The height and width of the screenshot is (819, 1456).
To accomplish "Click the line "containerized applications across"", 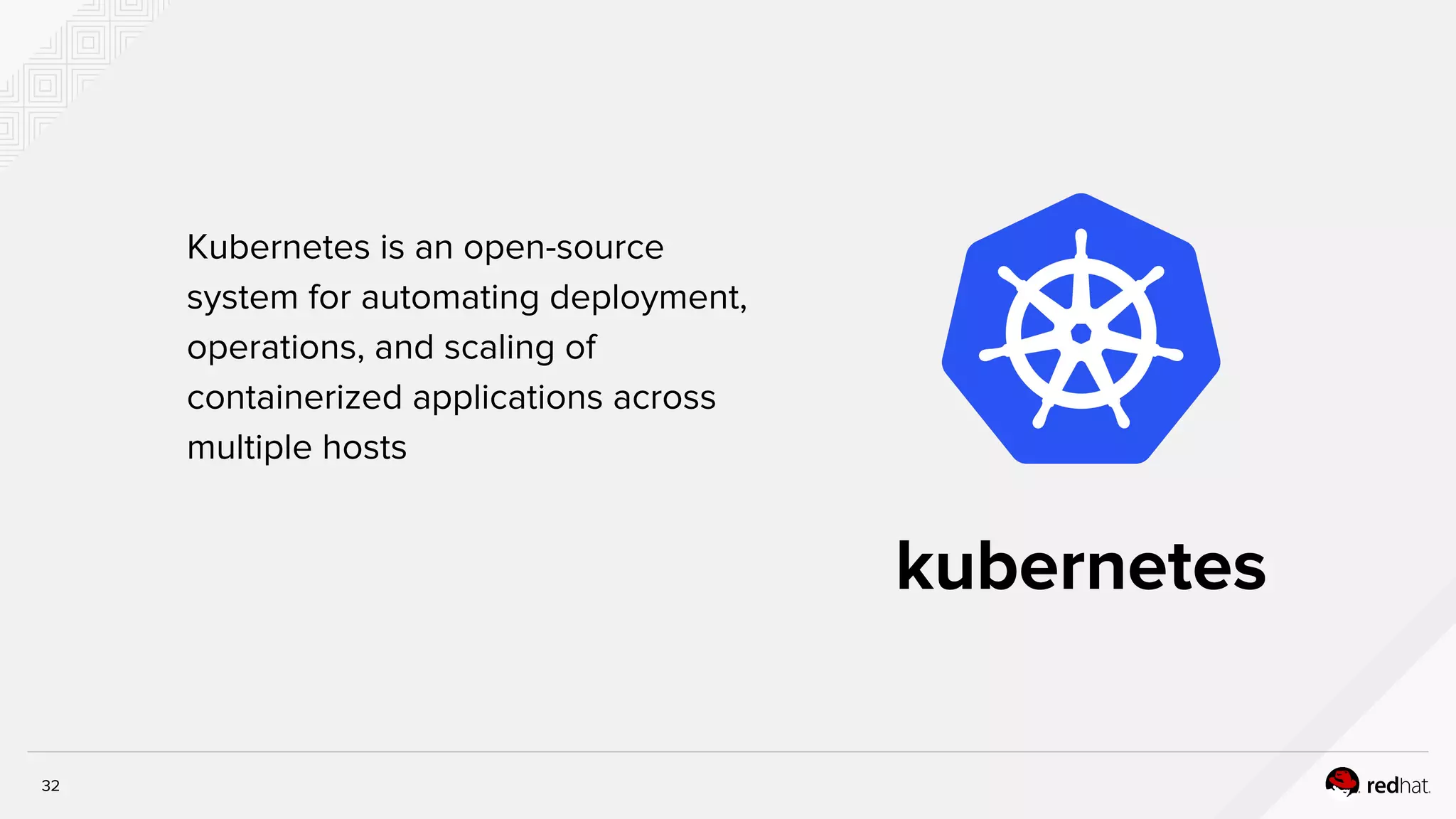I will click(x=451, y=398).
